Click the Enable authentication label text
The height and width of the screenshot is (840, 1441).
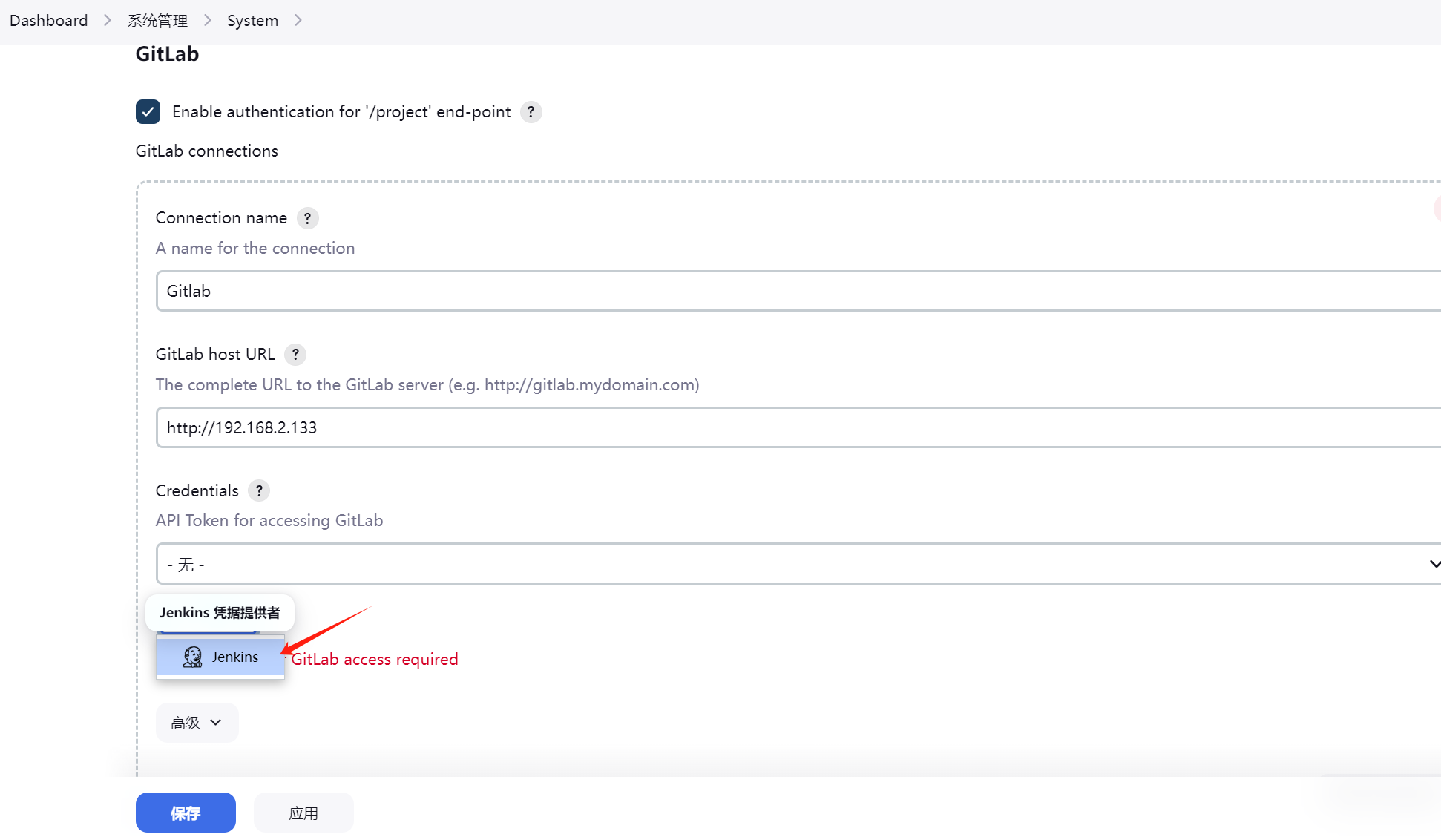(341, 112)
